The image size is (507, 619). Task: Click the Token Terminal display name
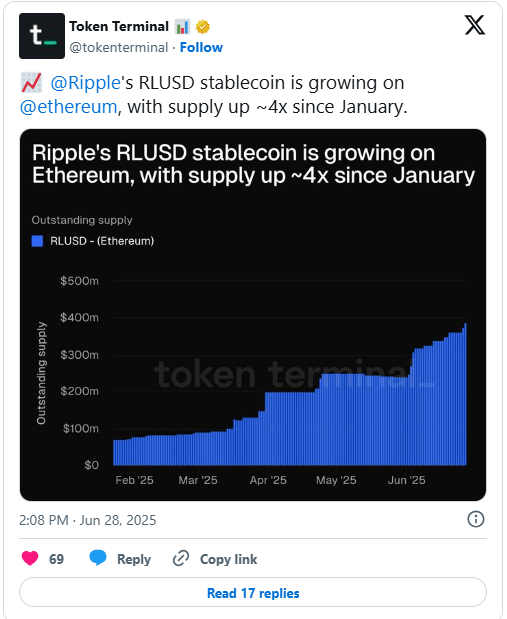click(x=119, y=26)
